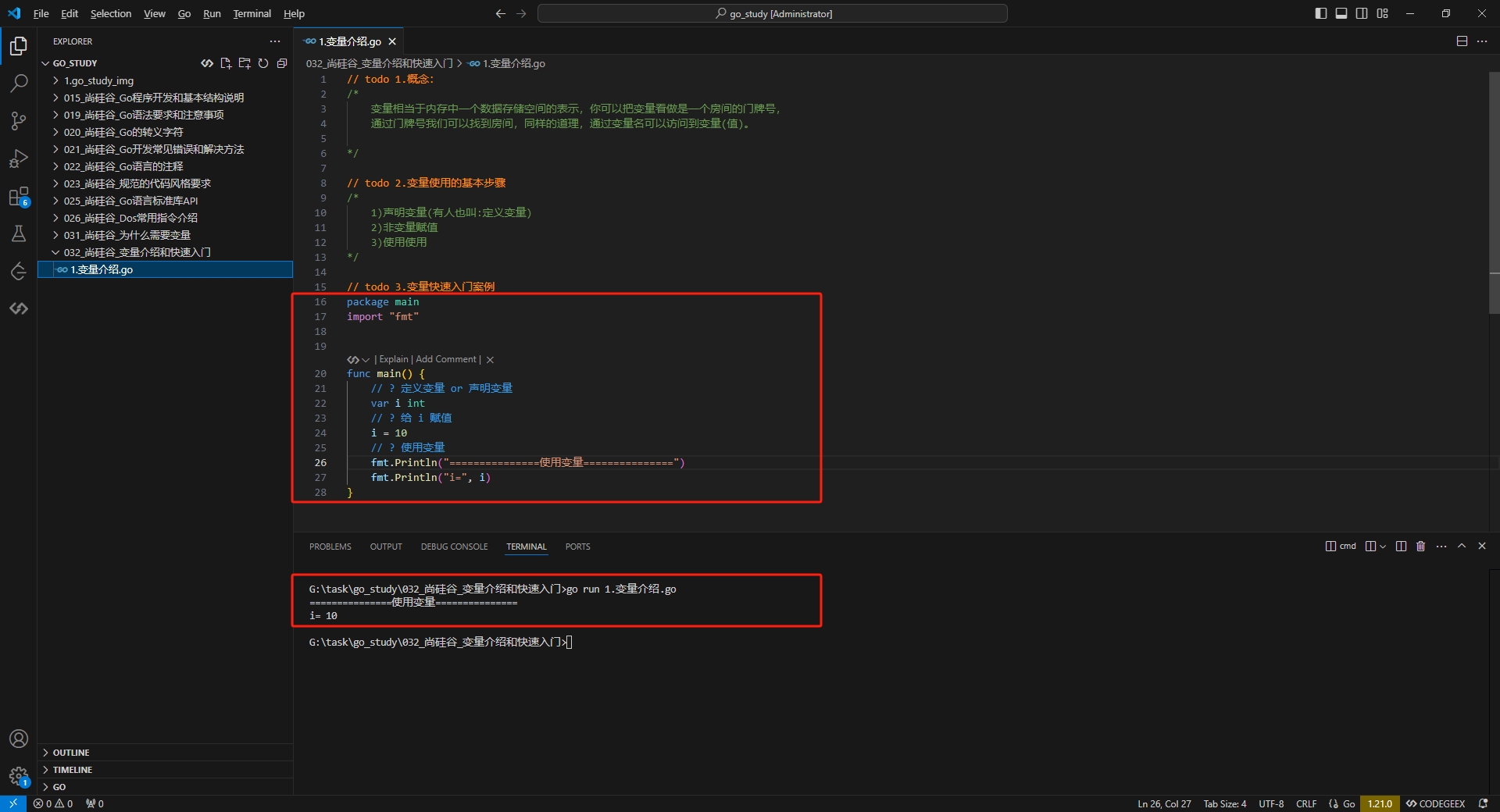Screen dimensions: 1500x812
Task: Expand the 1.go_study_img folder
Action: [x=166, y=80]
